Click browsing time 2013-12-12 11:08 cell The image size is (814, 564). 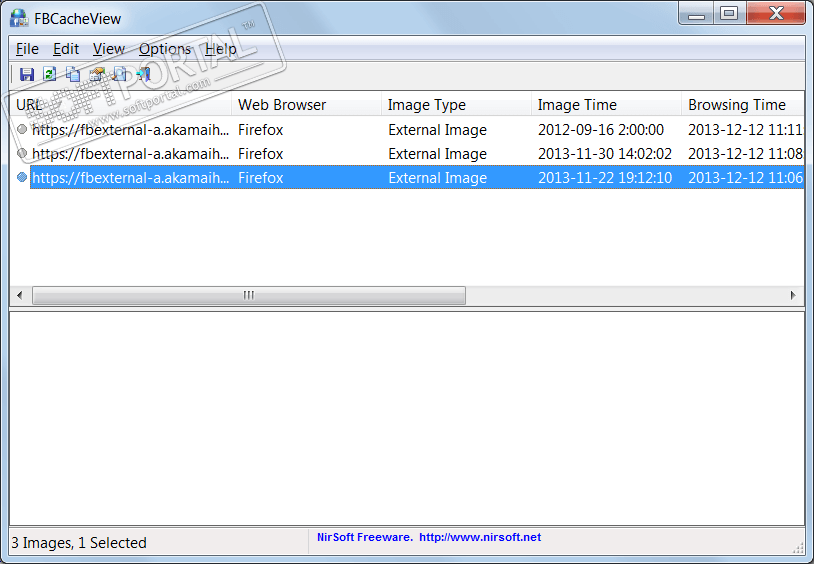click(745, 153)
